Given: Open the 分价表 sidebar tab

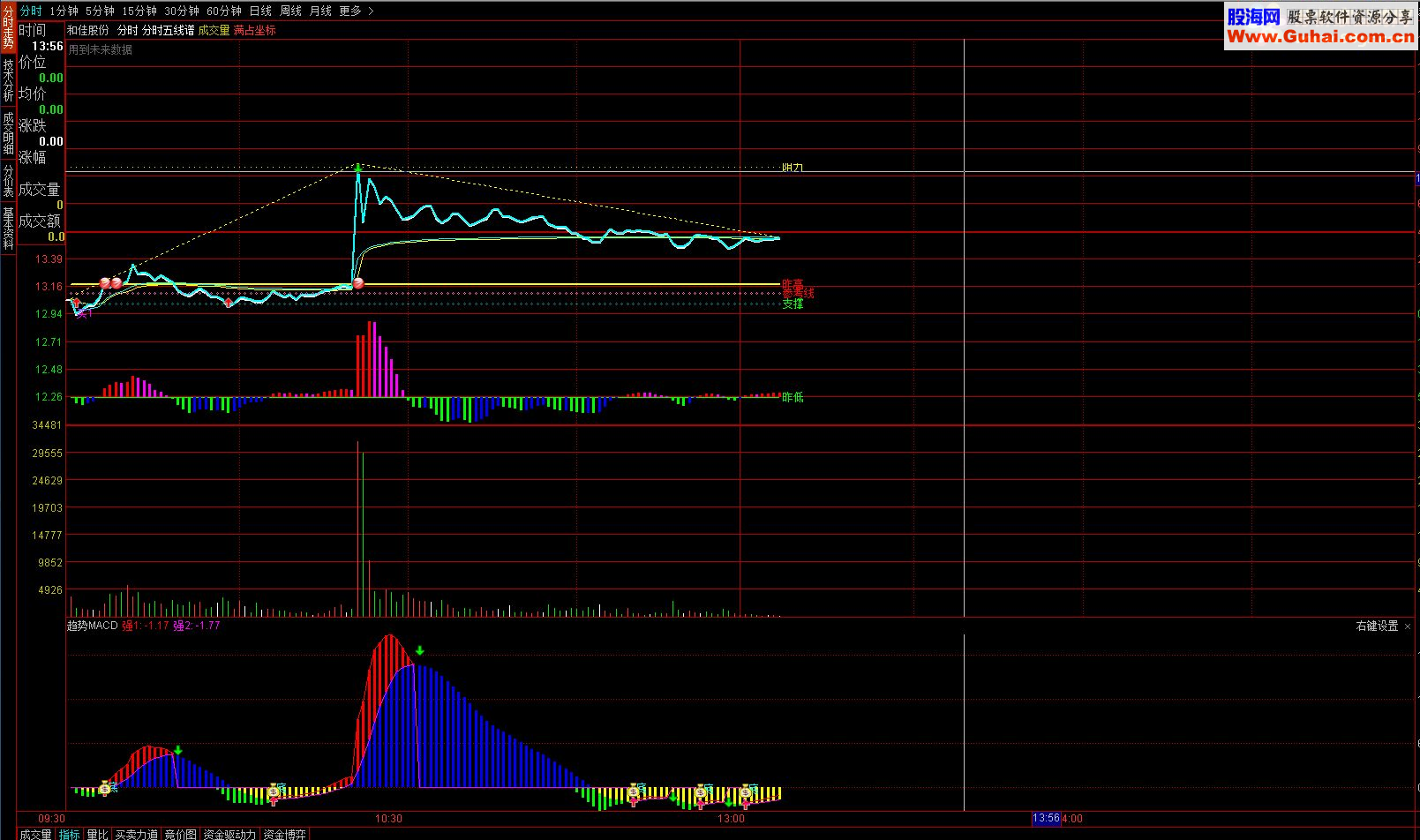Looking at the screenshot, I should [8, 180].
